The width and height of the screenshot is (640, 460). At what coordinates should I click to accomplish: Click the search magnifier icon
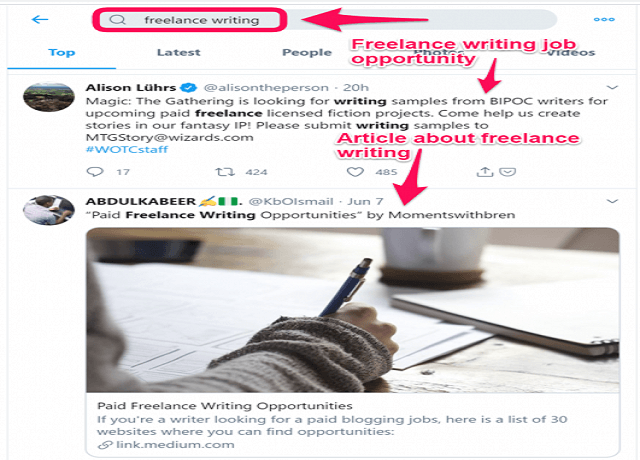pyautogui.click(x=118, y=20)
